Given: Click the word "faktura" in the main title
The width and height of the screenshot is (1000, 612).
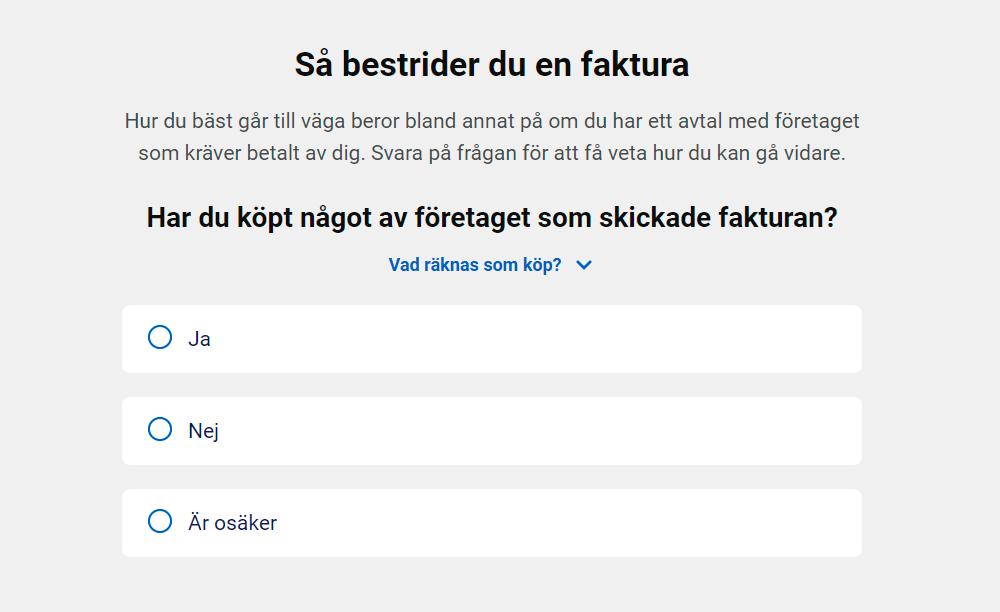Looking at the screenshot, I should click(635, 65).
